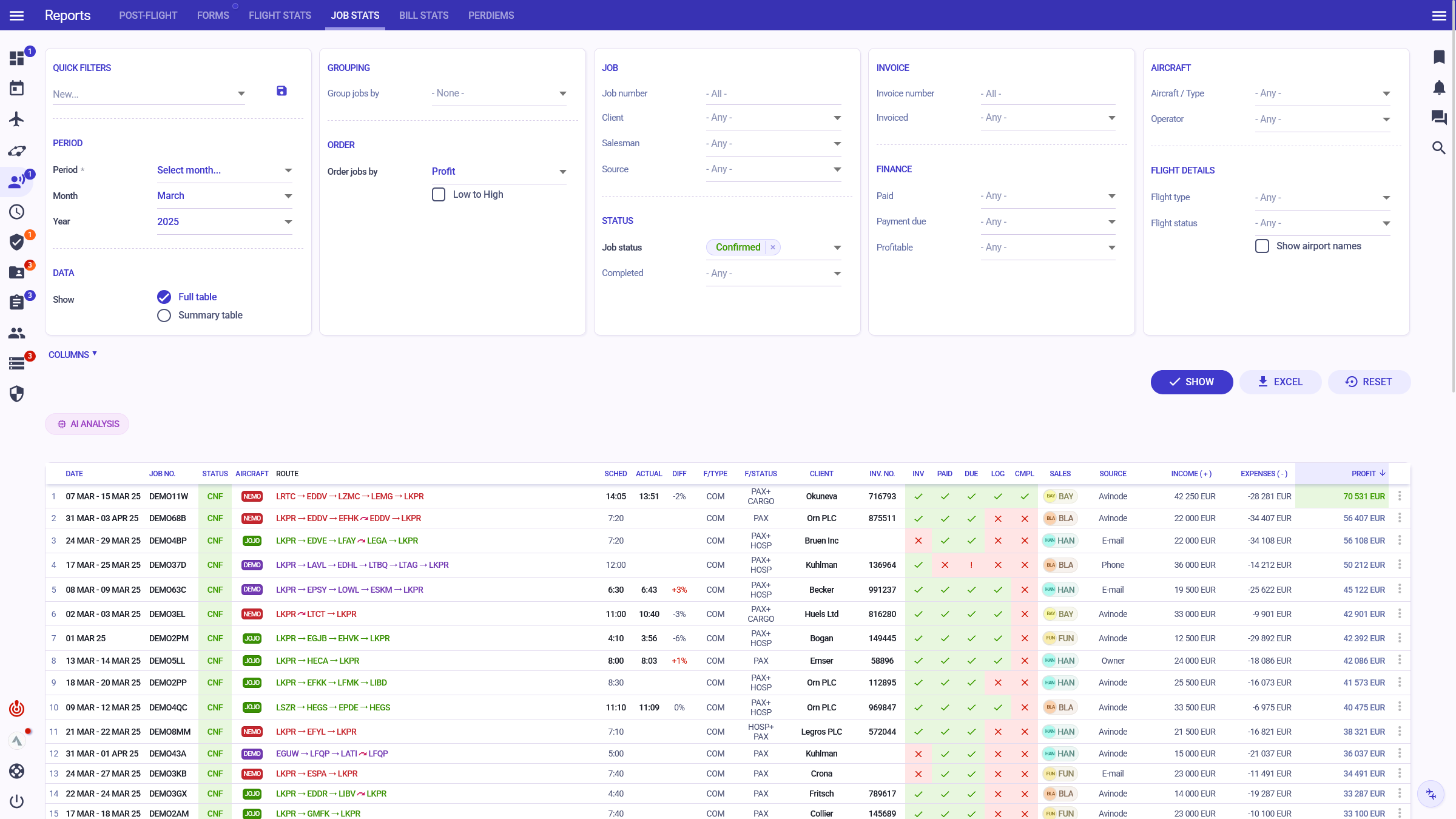The width and height of the screenshot is (1456, 819).
Task: Open three-dot menu for job DEMO11W
Action: pos(1400,496)
